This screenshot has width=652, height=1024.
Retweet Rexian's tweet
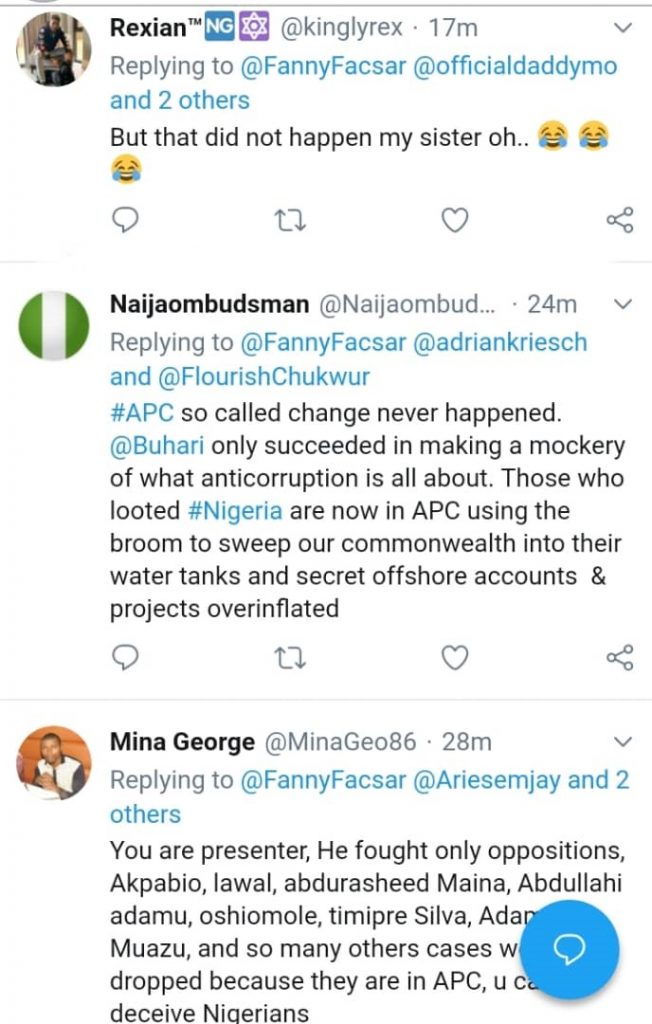pos(291,219)
